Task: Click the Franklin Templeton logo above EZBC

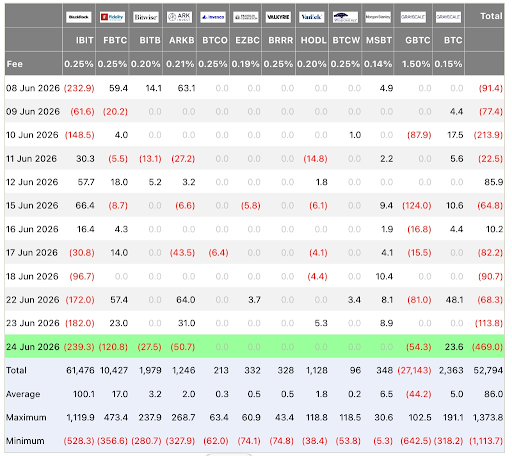Action: tap(246, 17)
